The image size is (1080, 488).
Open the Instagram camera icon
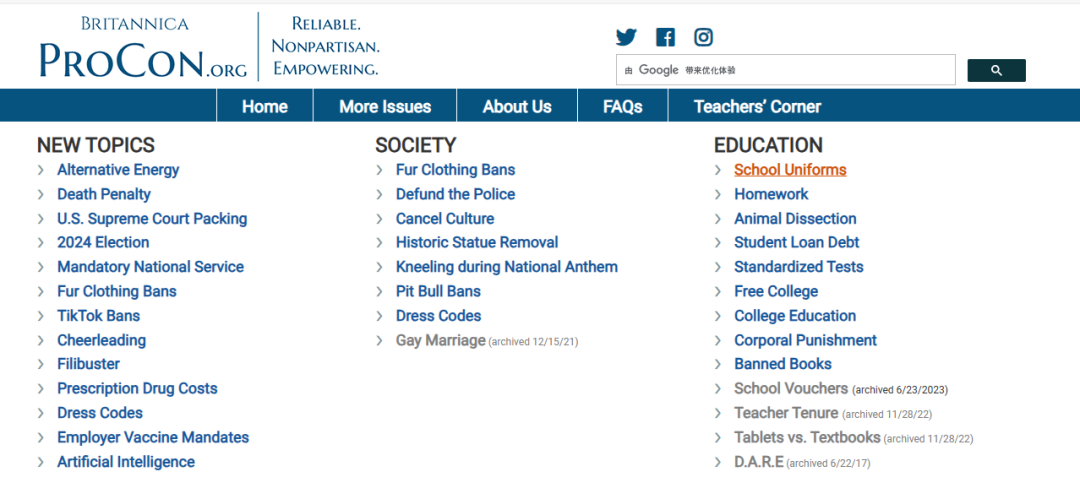[703, 37]
